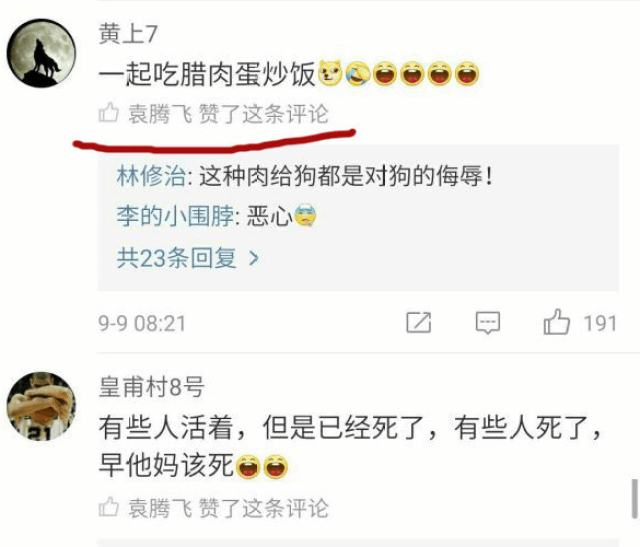Tap thumbs-up icon beside second 袁腾飞 赞了这条评论
Image resolution: width=640 pixels, height=547 pixels.
pyautogui.click(x=109, y=507)
